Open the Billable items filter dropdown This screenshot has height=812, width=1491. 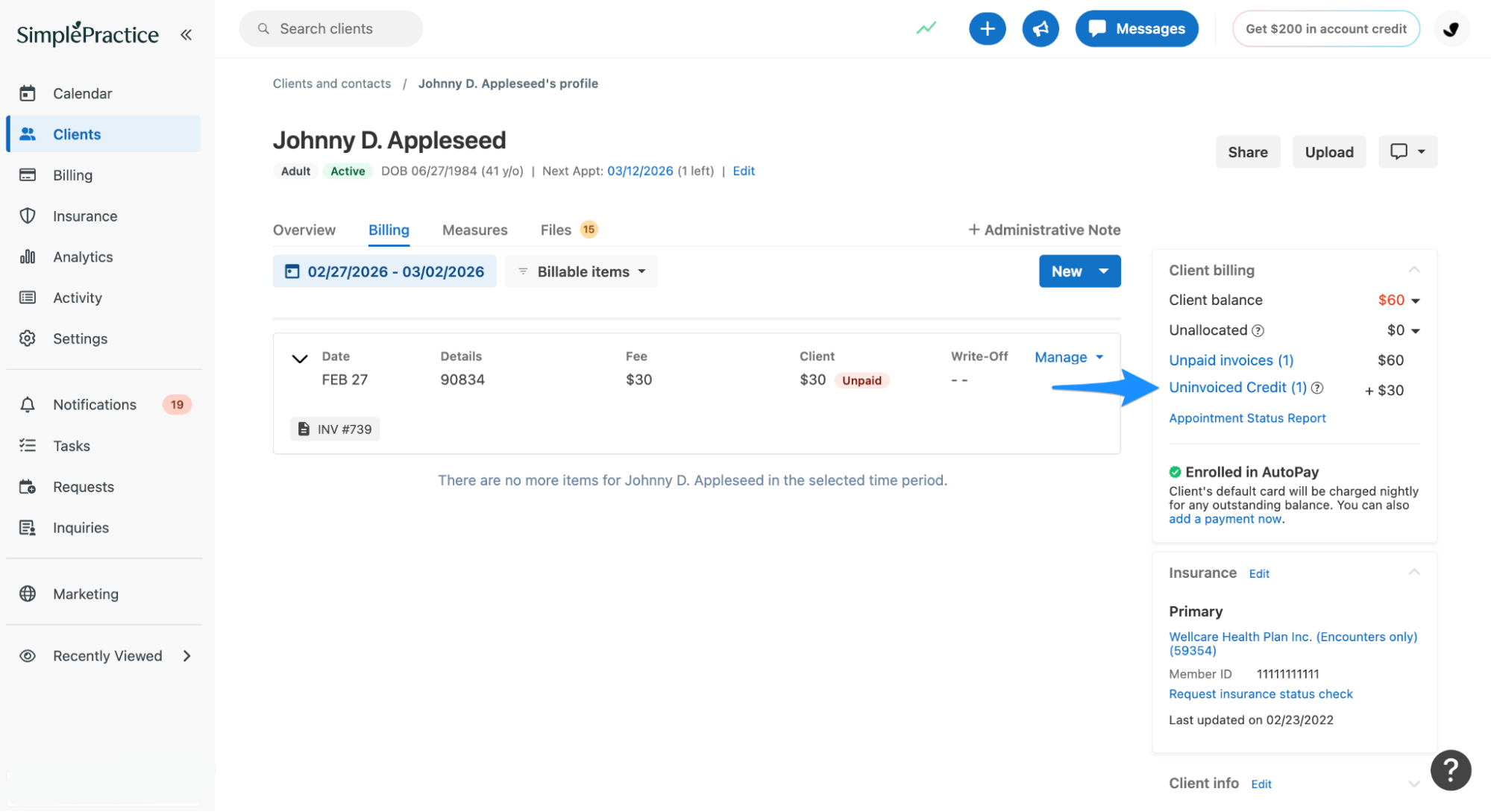(x=582, y=271)
